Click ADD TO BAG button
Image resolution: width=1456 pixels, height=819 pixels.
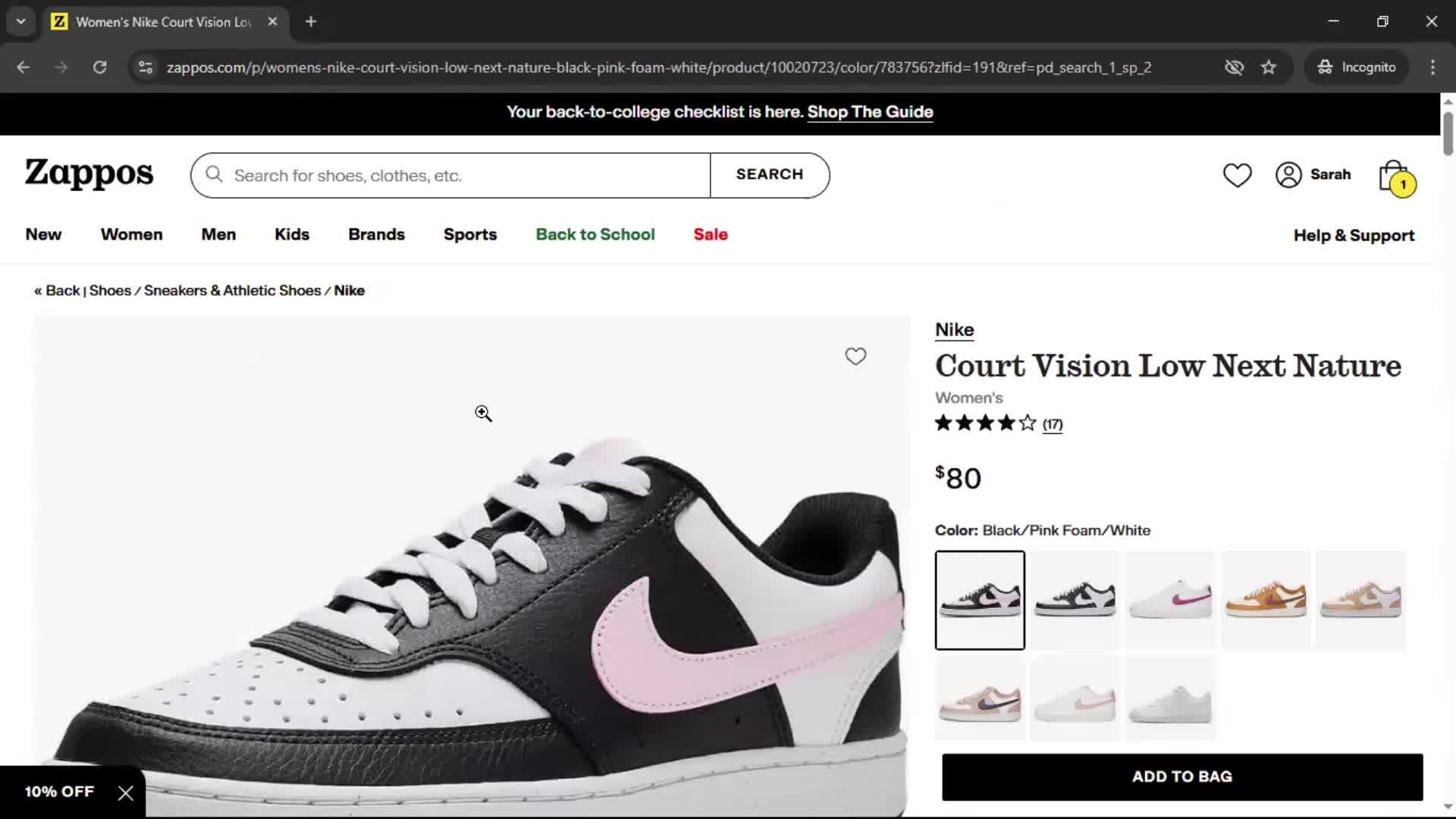point(1182,777)
